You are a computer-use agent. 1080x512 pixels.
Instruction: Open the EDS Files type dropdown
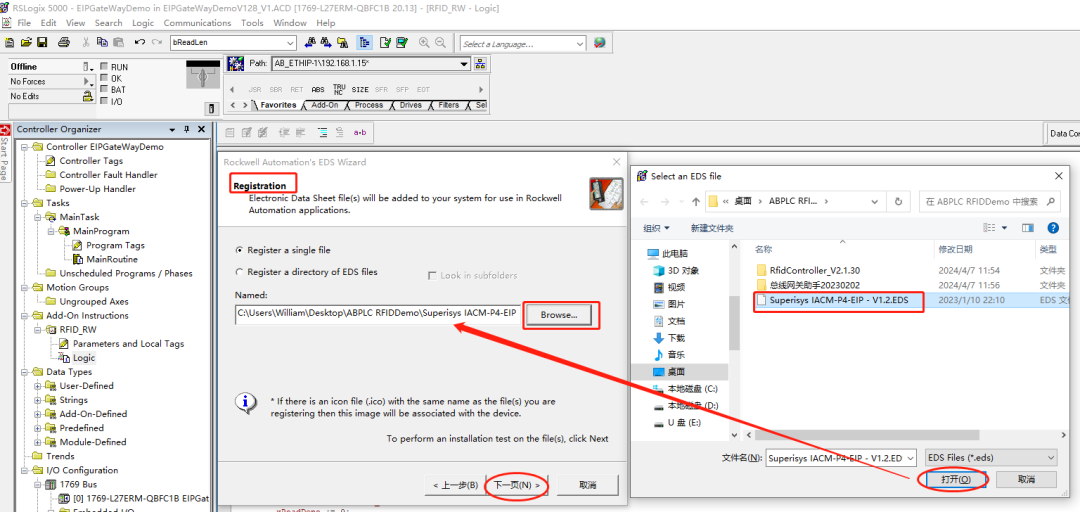coord(991,458)
